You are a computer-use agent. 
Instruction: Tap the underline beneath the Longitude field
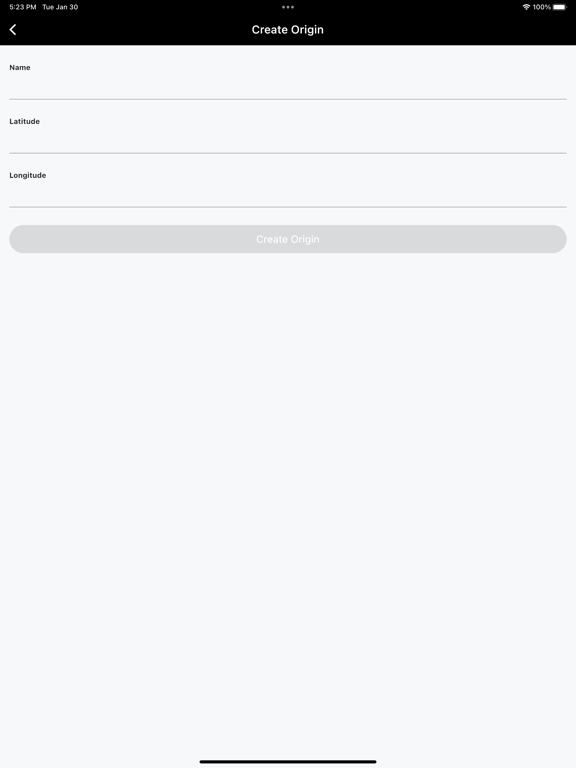[288, 207]
